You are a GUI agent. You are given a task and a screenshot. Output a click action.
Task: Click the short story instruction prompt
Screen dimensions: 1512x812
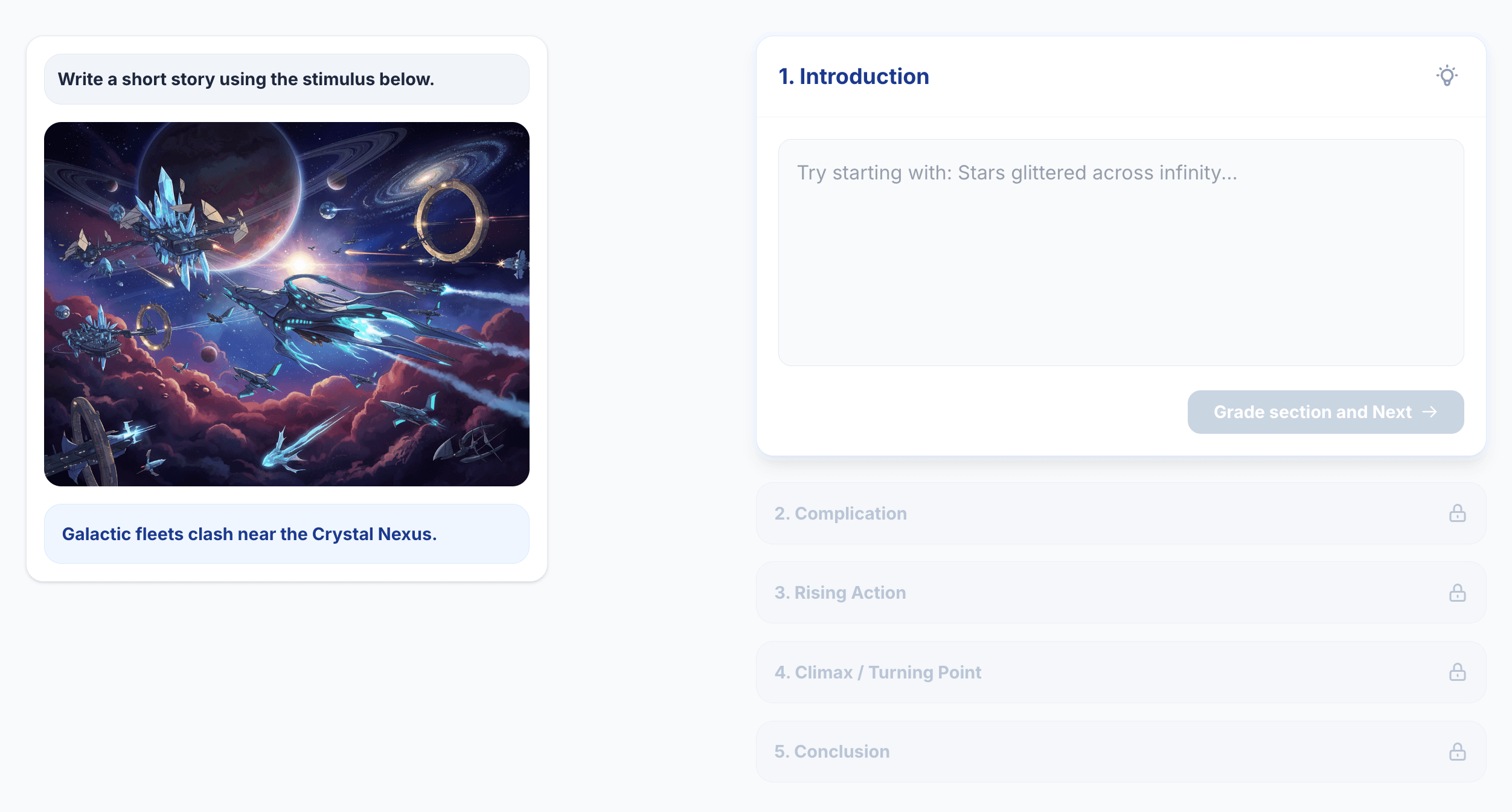(246, 79)
